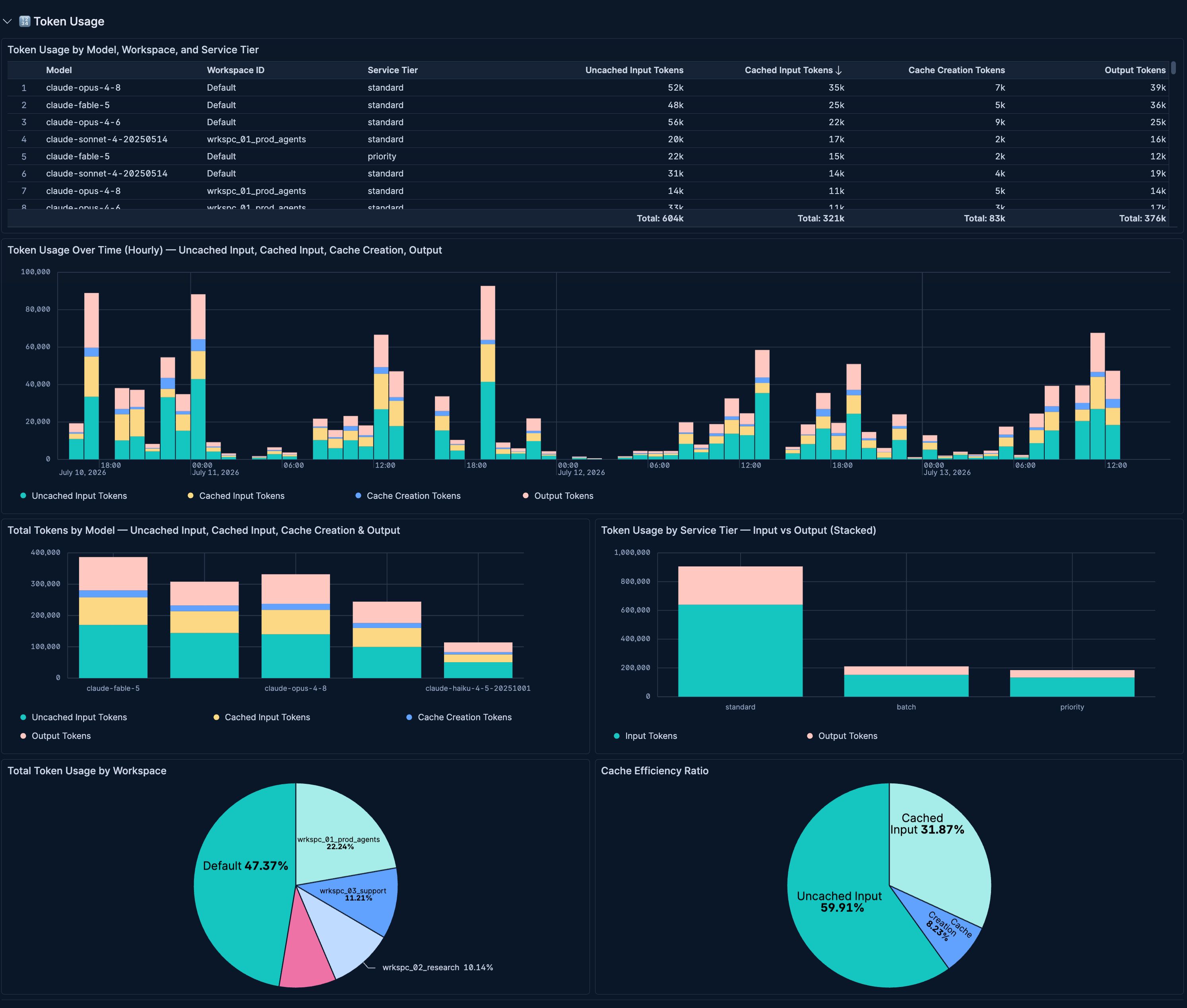1187x1008 pixels.
Task: Toggle Uncached Input Tokens legend in hourly chart
Action: (x=74, y=496)
